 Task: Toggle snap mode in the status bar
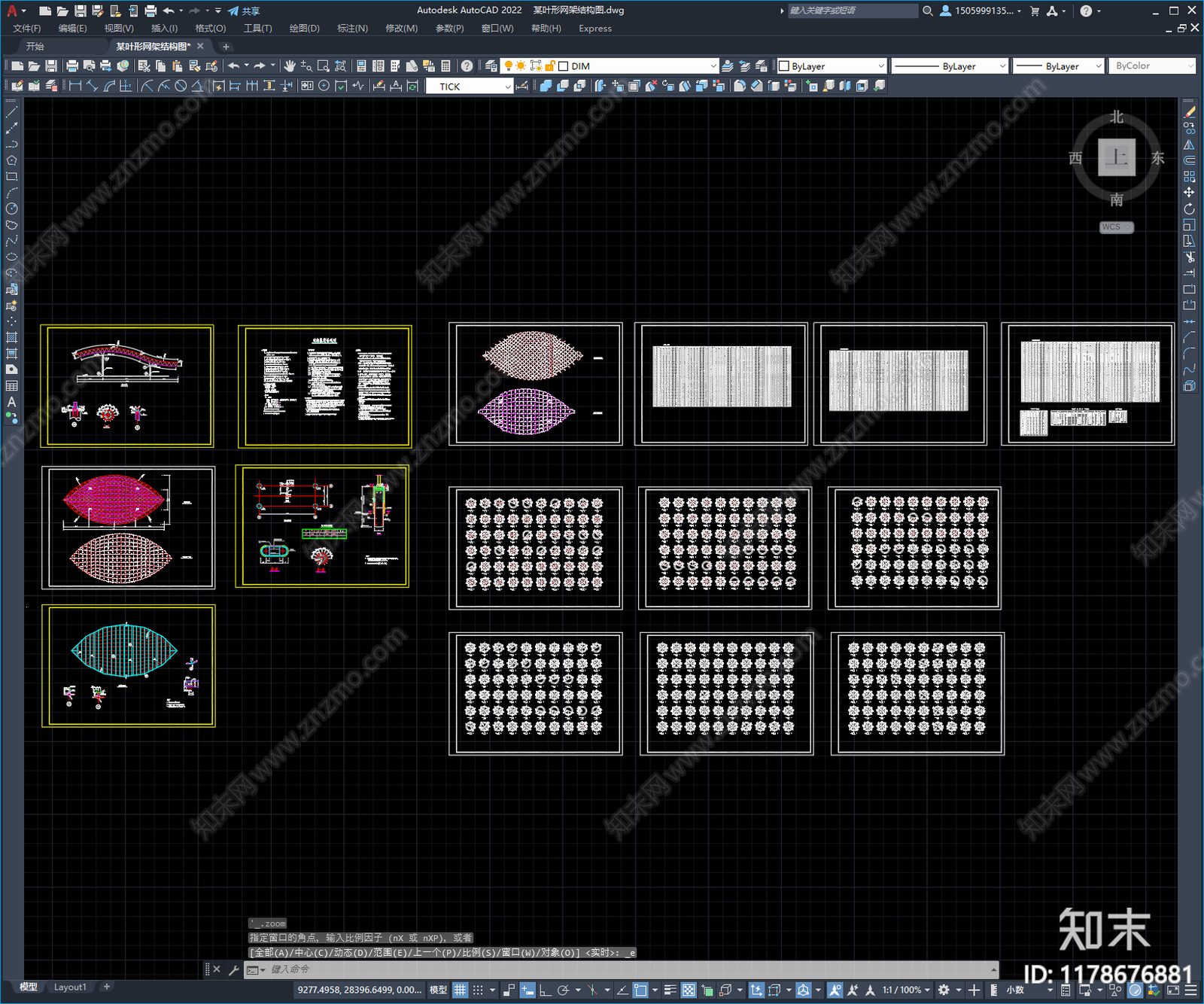pyautogui.click(x=478, y=990)
